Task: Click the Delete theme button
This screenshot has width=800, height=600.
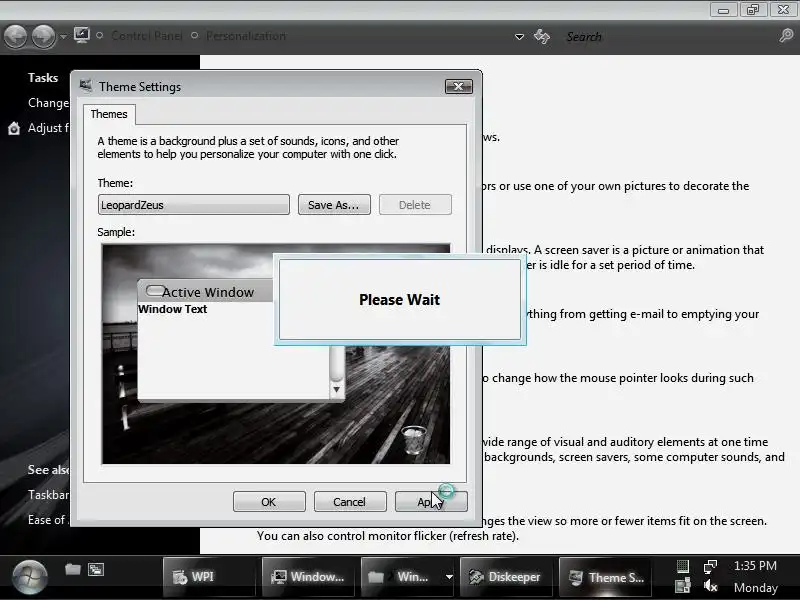Action: [415, 205]
